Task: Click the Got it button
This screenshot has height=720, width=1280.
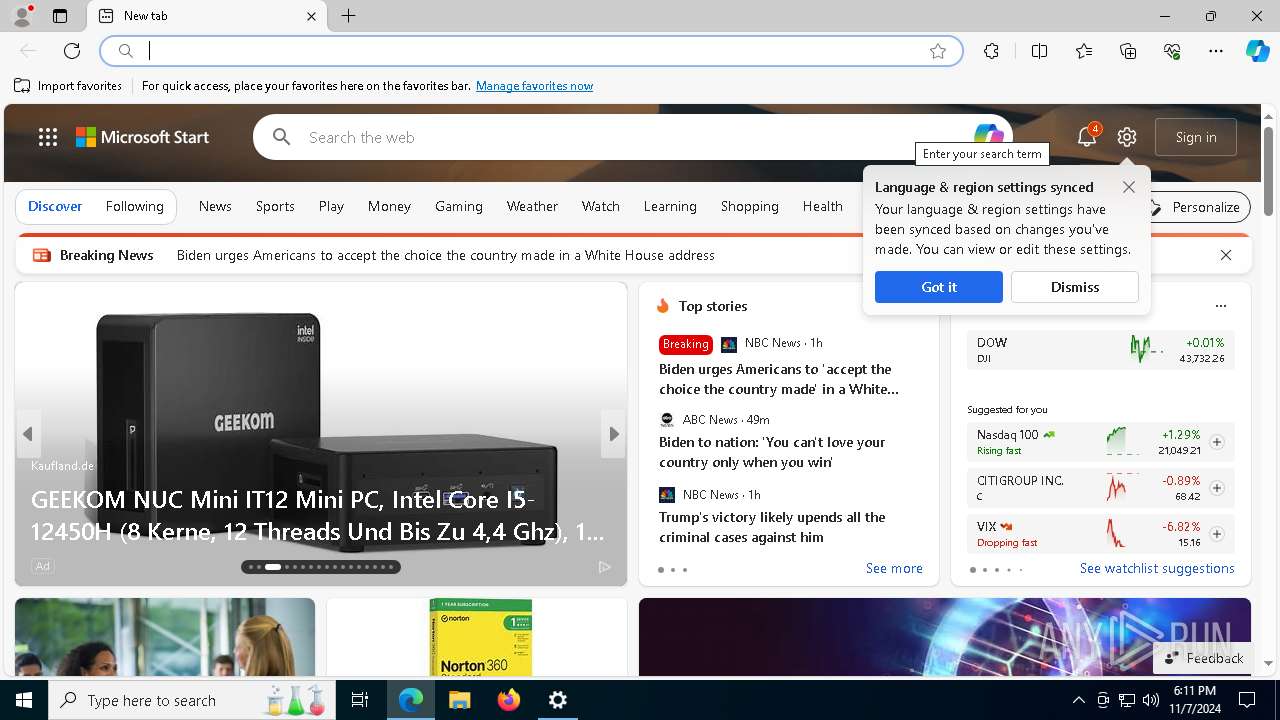Action: tap(938, 287)
